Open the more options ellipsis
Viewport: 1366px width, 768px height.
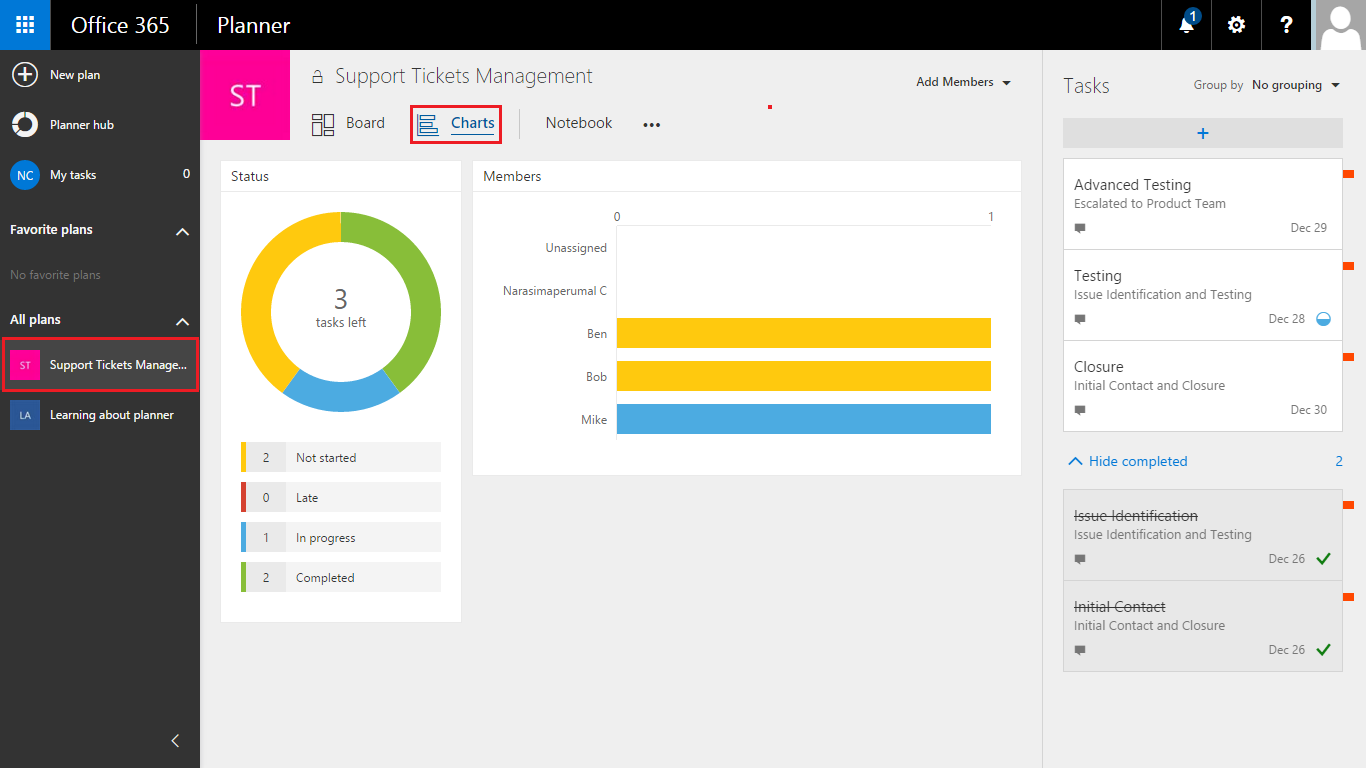coord(652,125)
